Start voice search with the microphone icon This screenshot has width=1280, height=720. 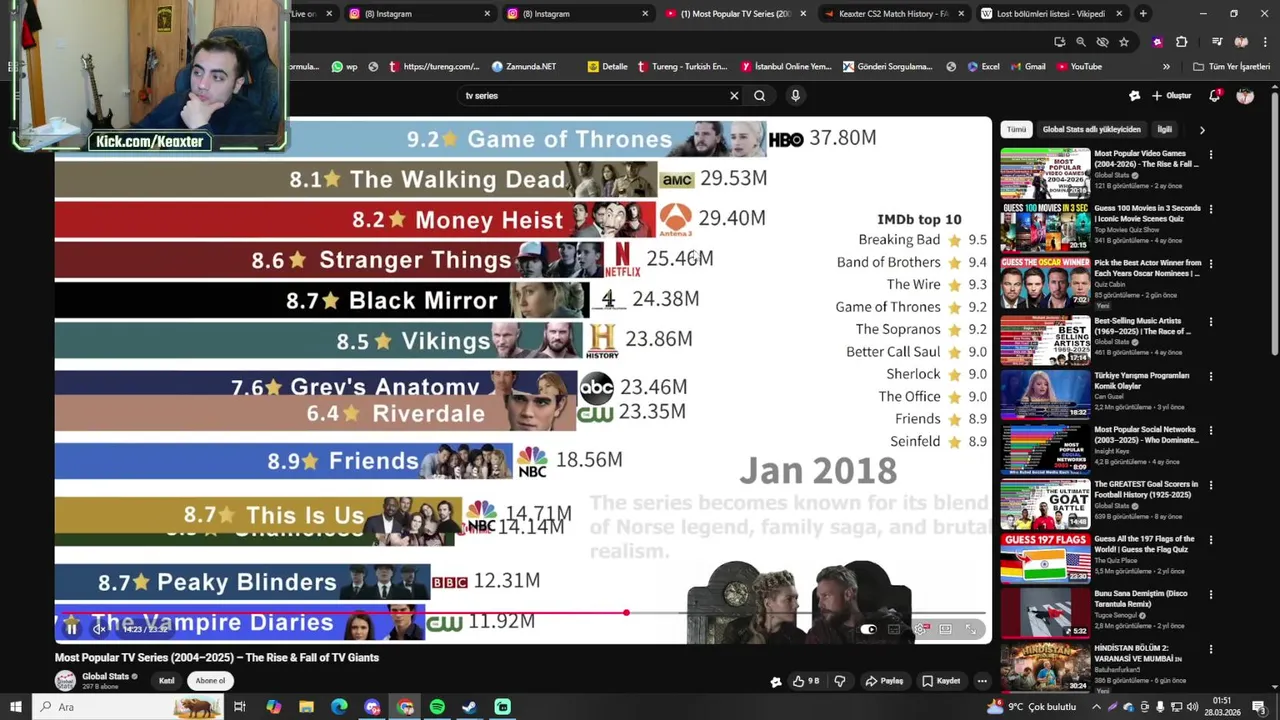(x=795, y=96)
